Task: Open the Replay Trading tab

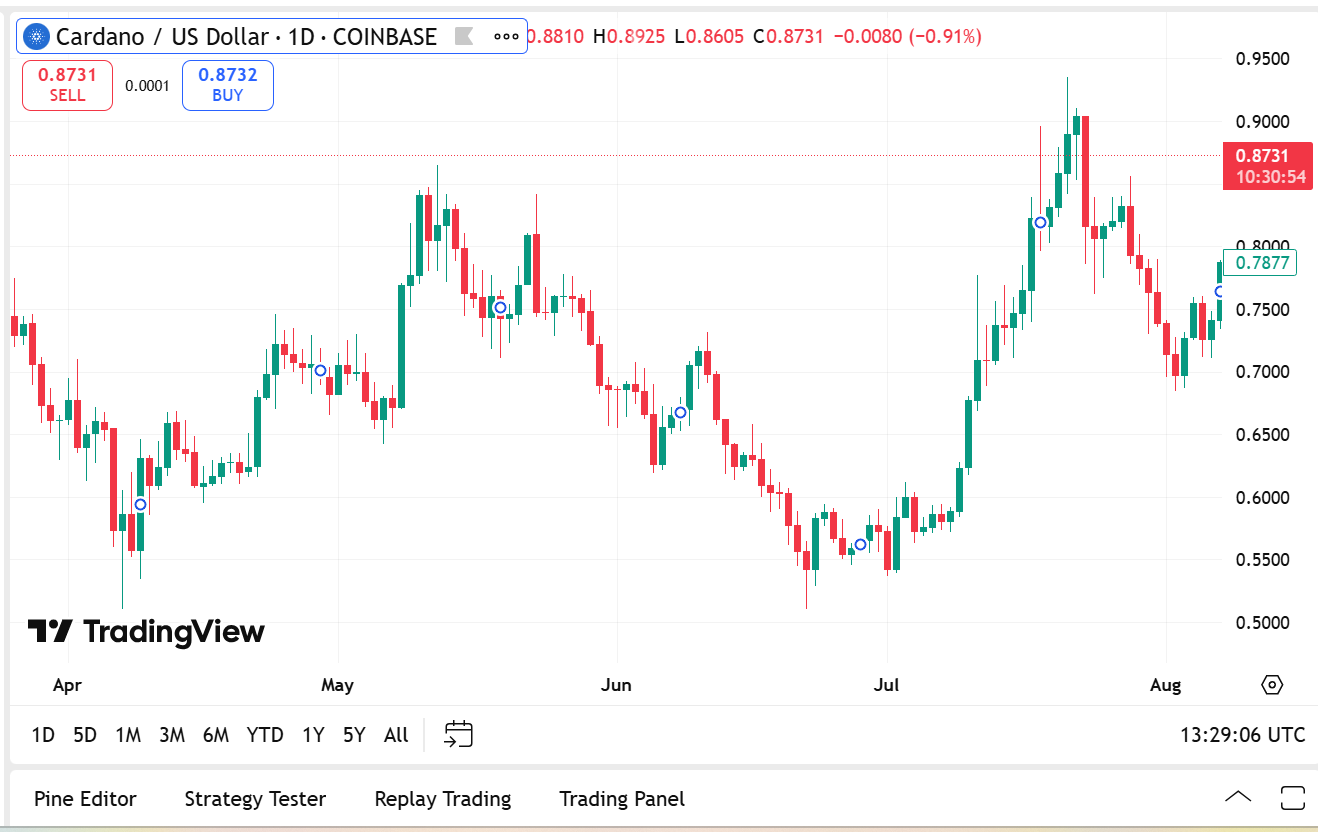Action: (x=443, y=799)
